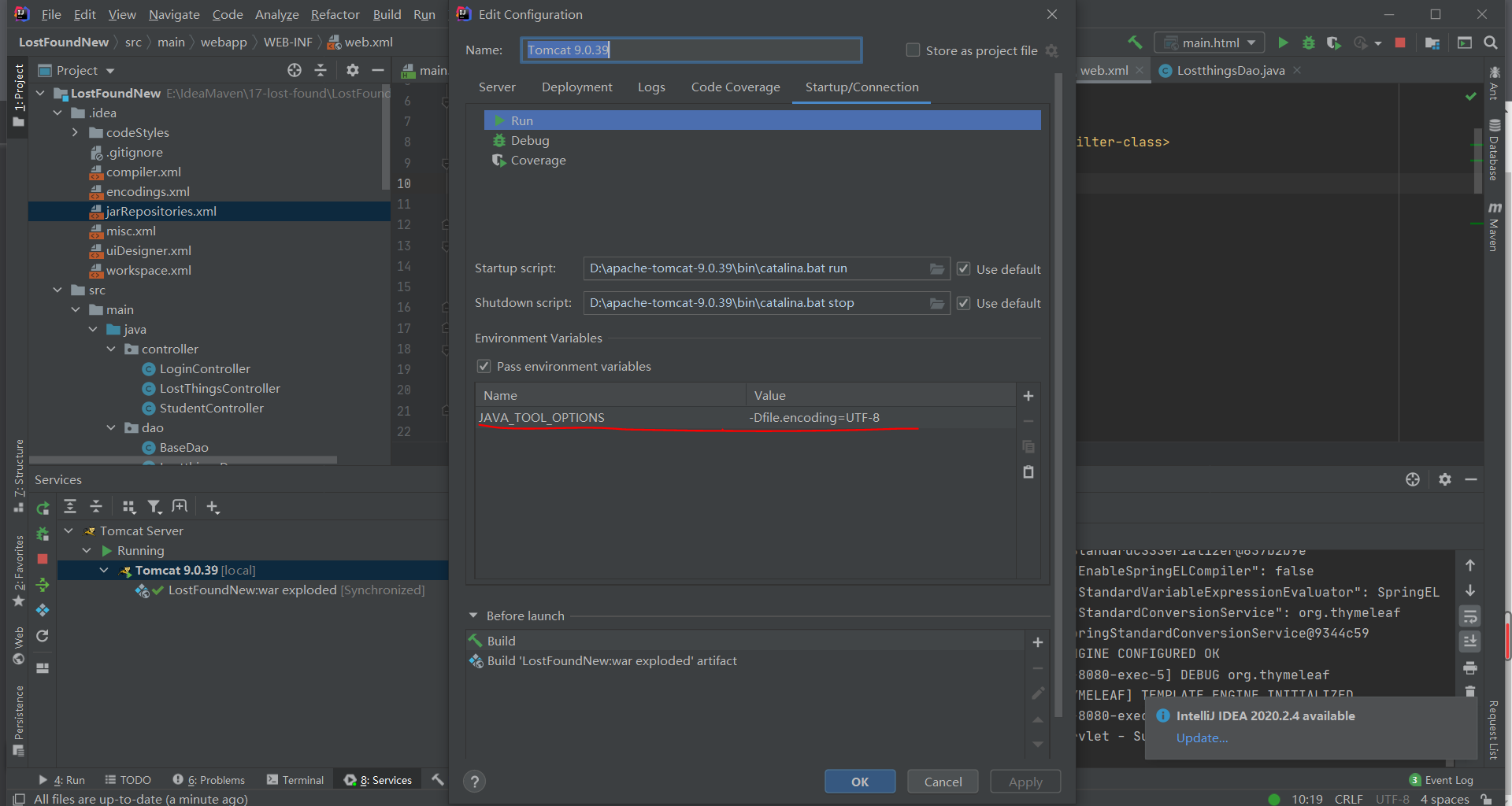Add a new environment variable with plus icon
The image size is (1512, 806).
(1028, 396)
